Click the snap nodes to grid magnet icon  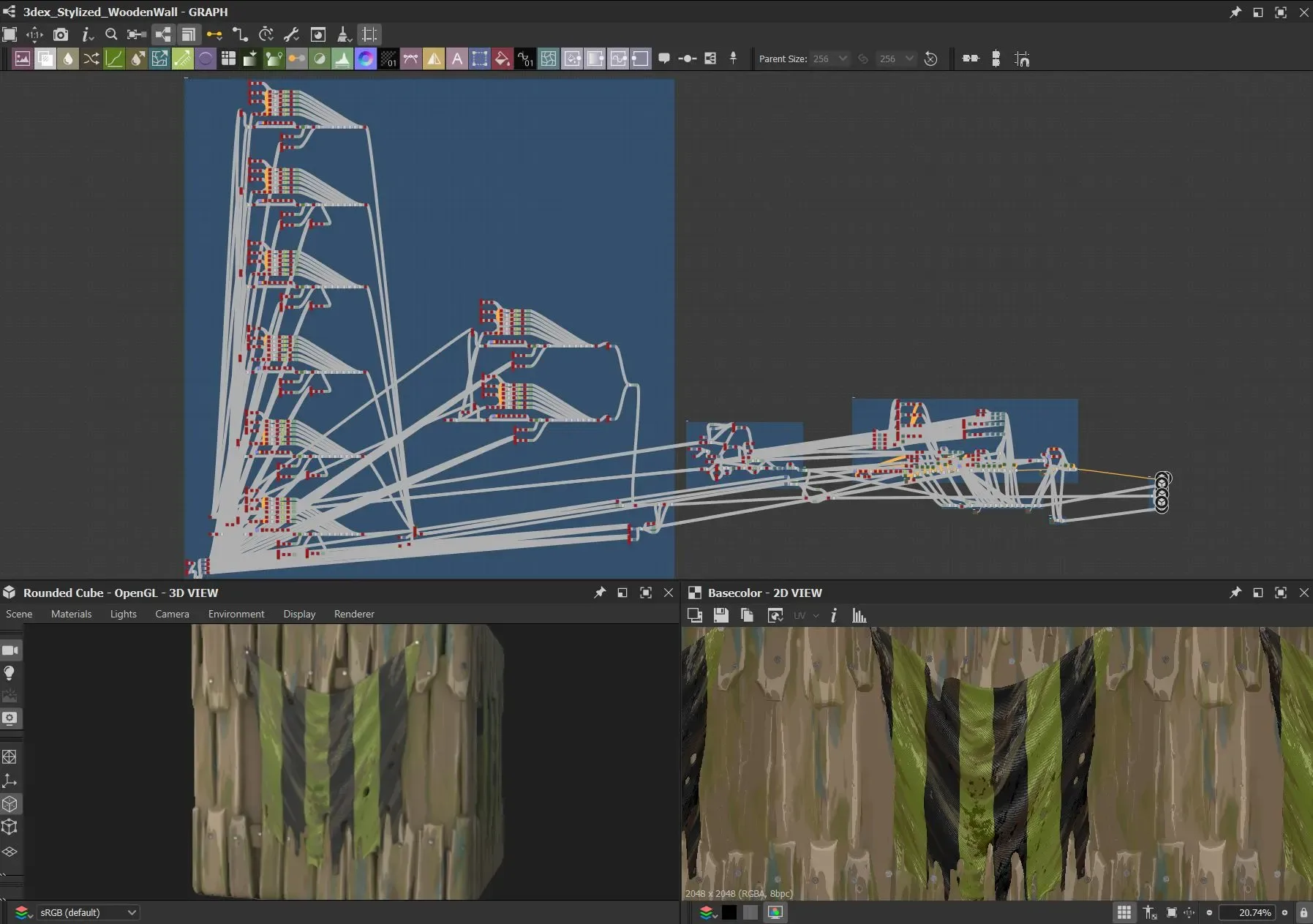click(x=1022, y=59)
